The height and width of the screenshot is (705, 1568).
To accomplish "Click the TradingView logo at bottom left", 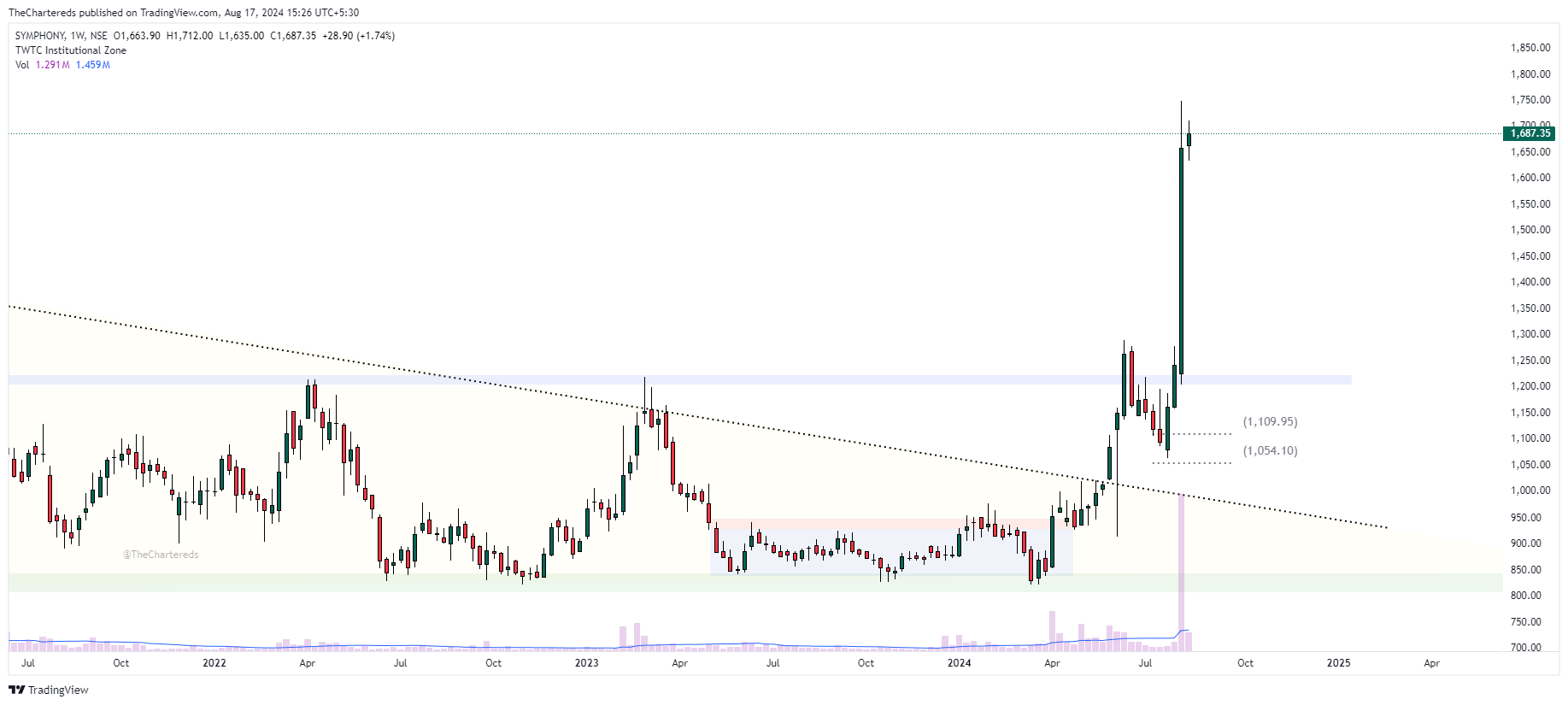I will click(49, 690).
